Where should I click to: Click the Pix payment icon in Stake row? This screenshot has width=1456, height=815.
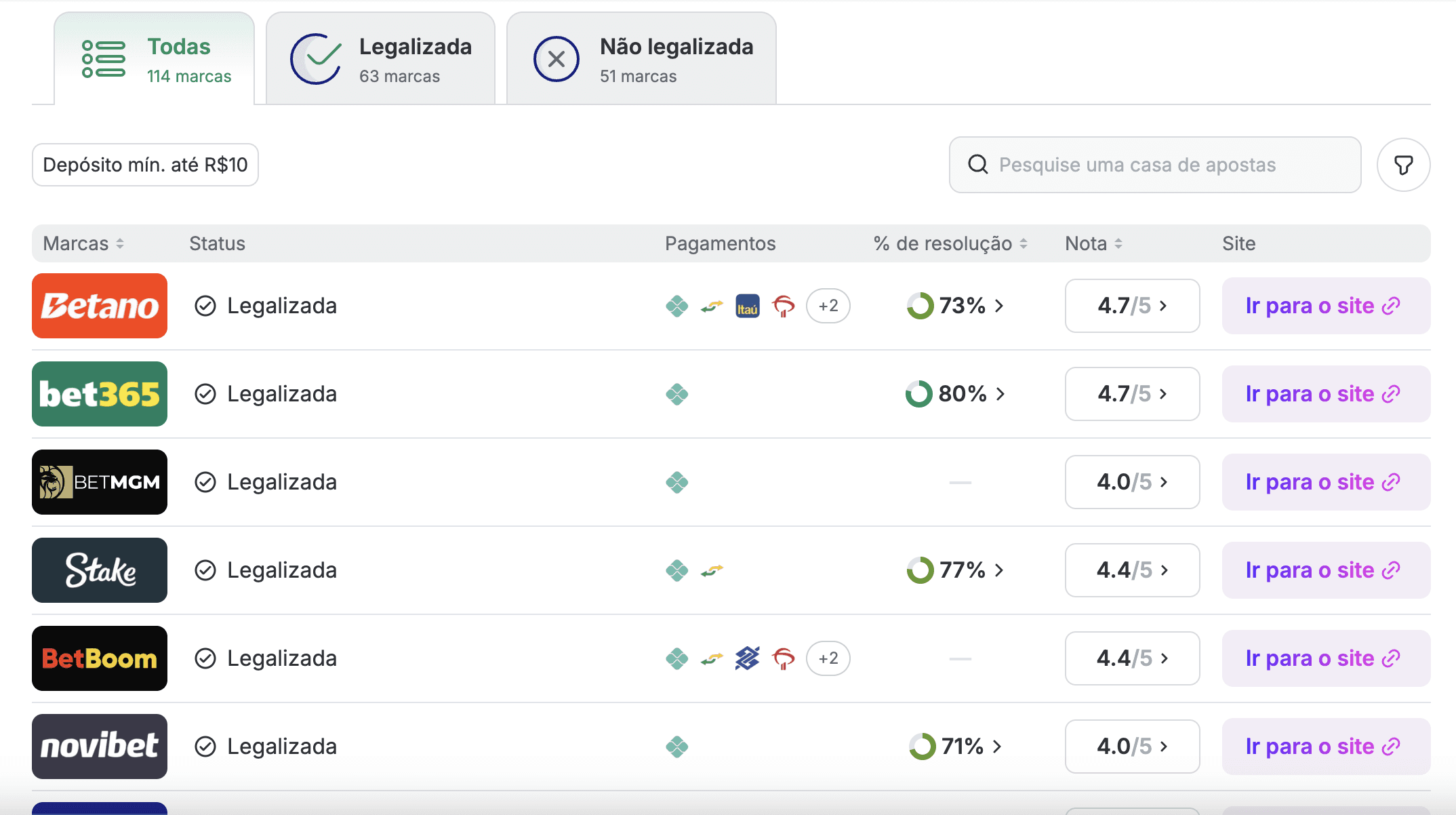[x=677, y=570]
